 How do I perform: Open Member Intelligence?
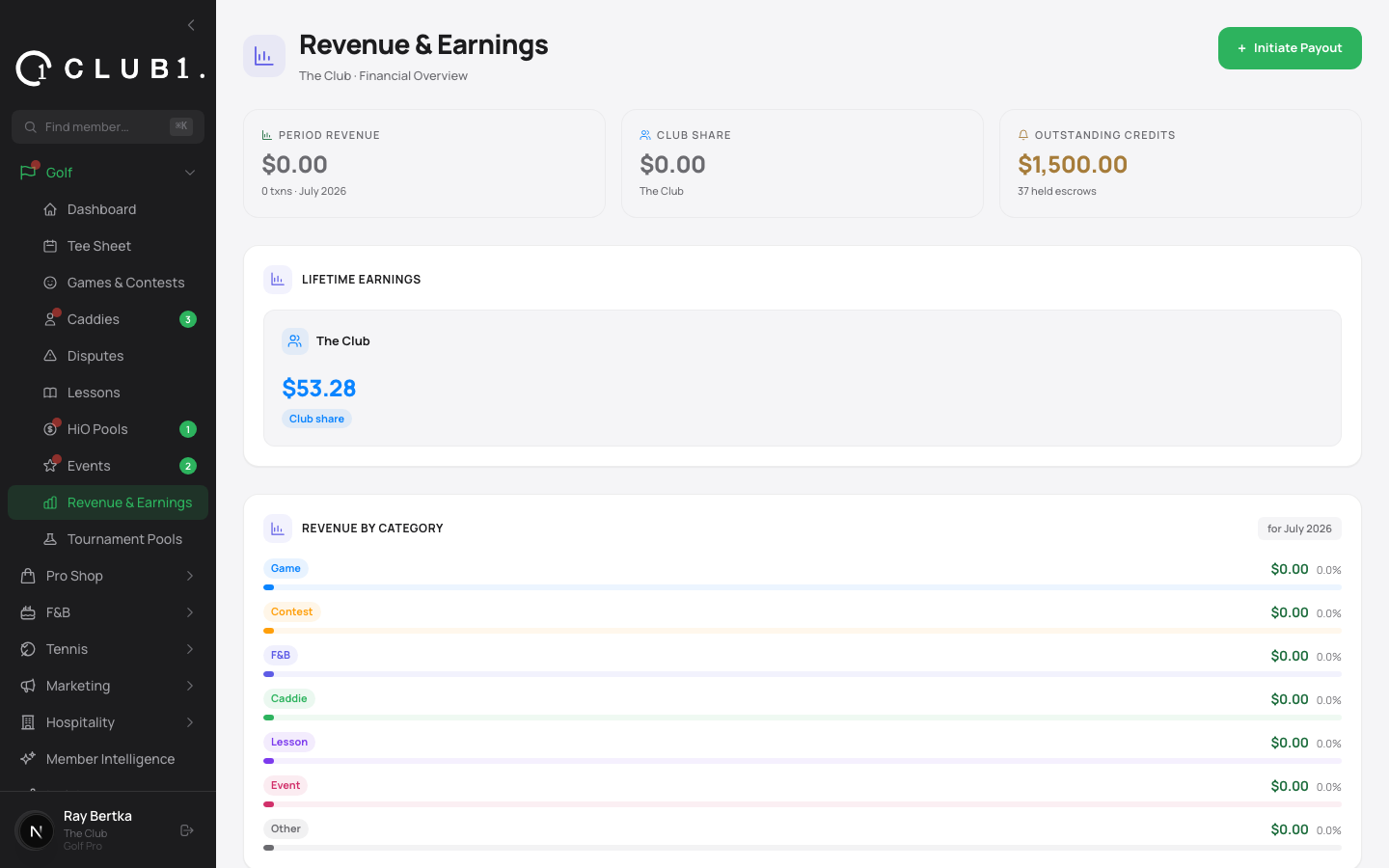[x=108, y=759]
